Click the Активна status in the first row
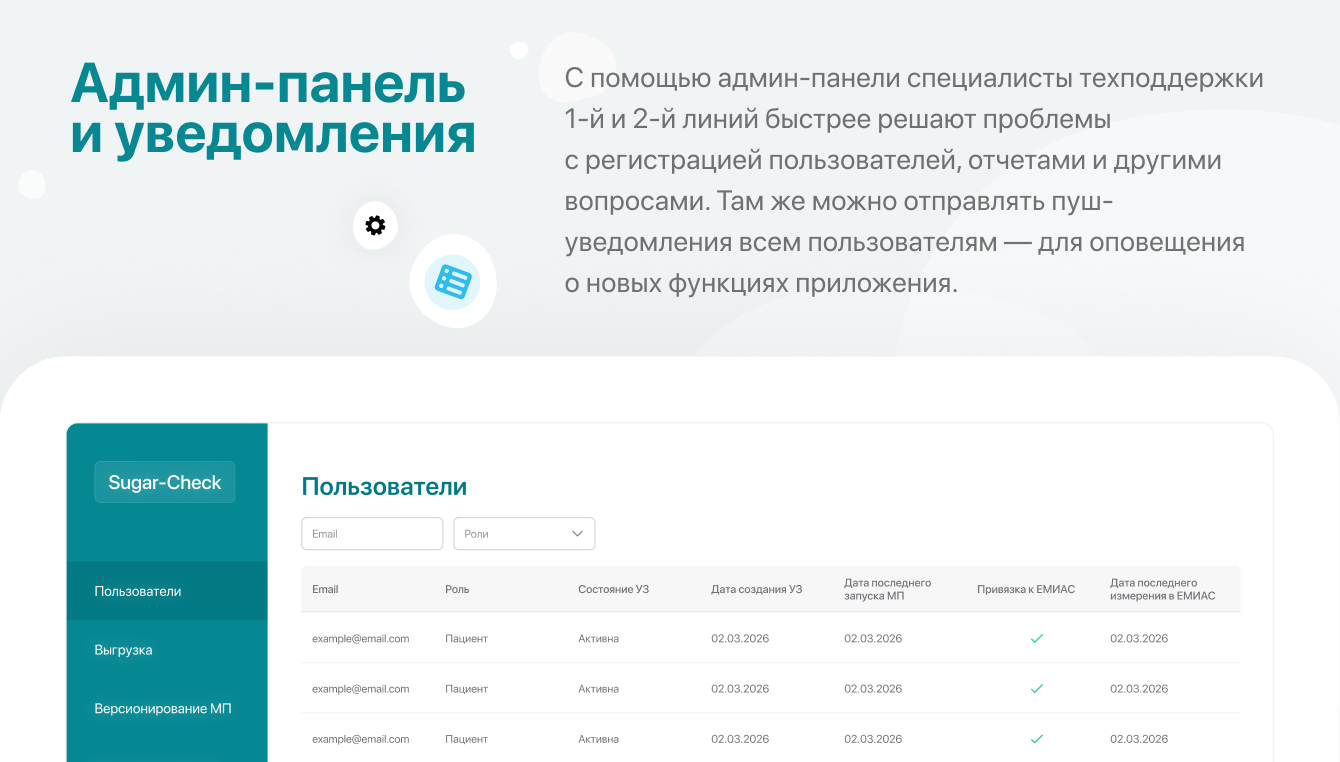The width and height of the screenshot is (1340, 762). click(x=598, y=638)
